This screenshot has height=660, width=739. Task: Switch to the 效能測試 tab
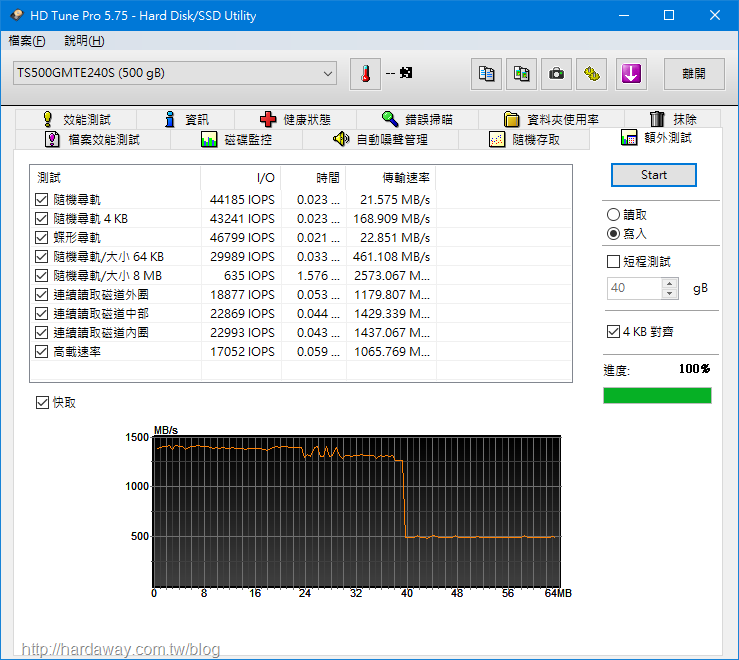coord(76,119)
